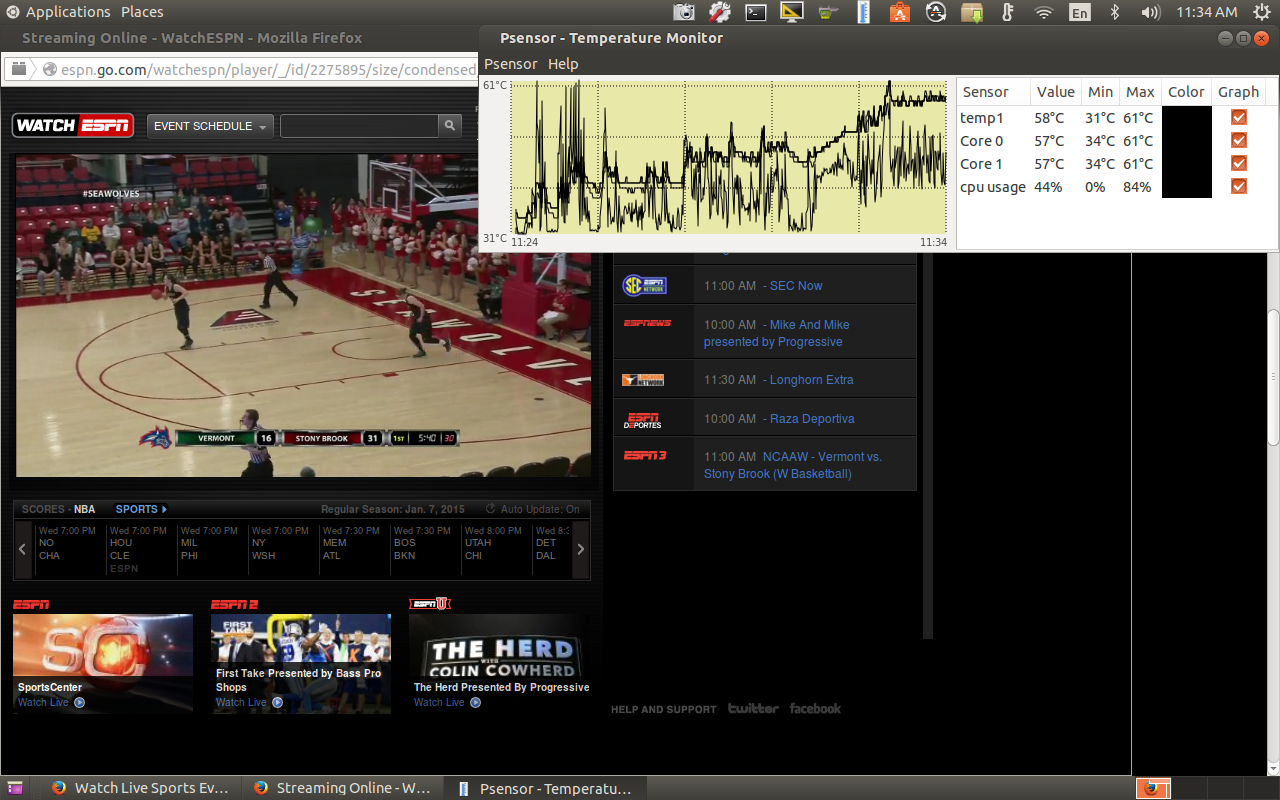Open the Longhorn Extra link
The height and width of the screenshot is (800, 1280).
click(811, 380)
